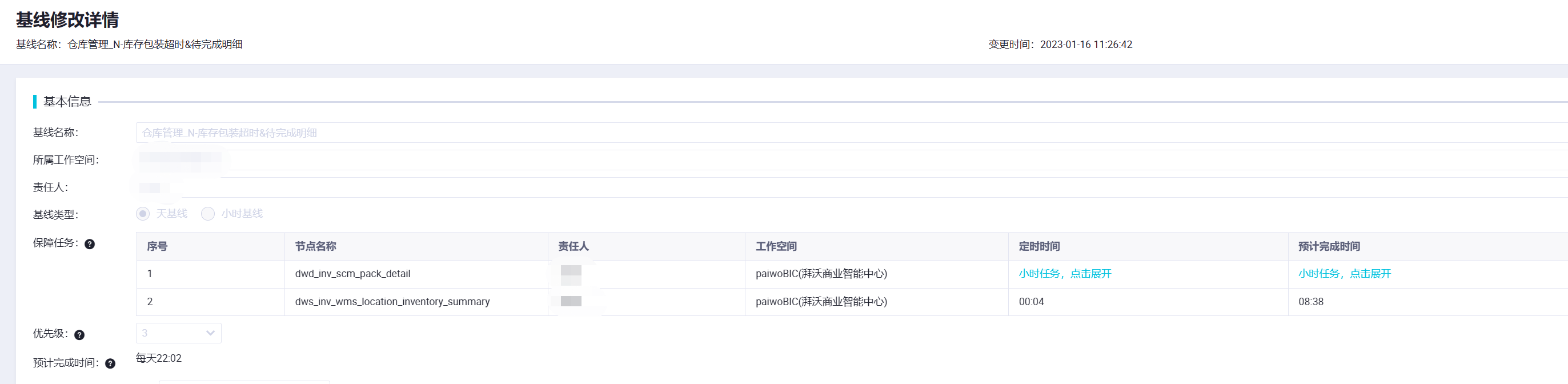The height and width of the screenshot is (384, 1568).
Task: Open the help tooltip icon for 预计完成时间
Action: tap(110, 363)
